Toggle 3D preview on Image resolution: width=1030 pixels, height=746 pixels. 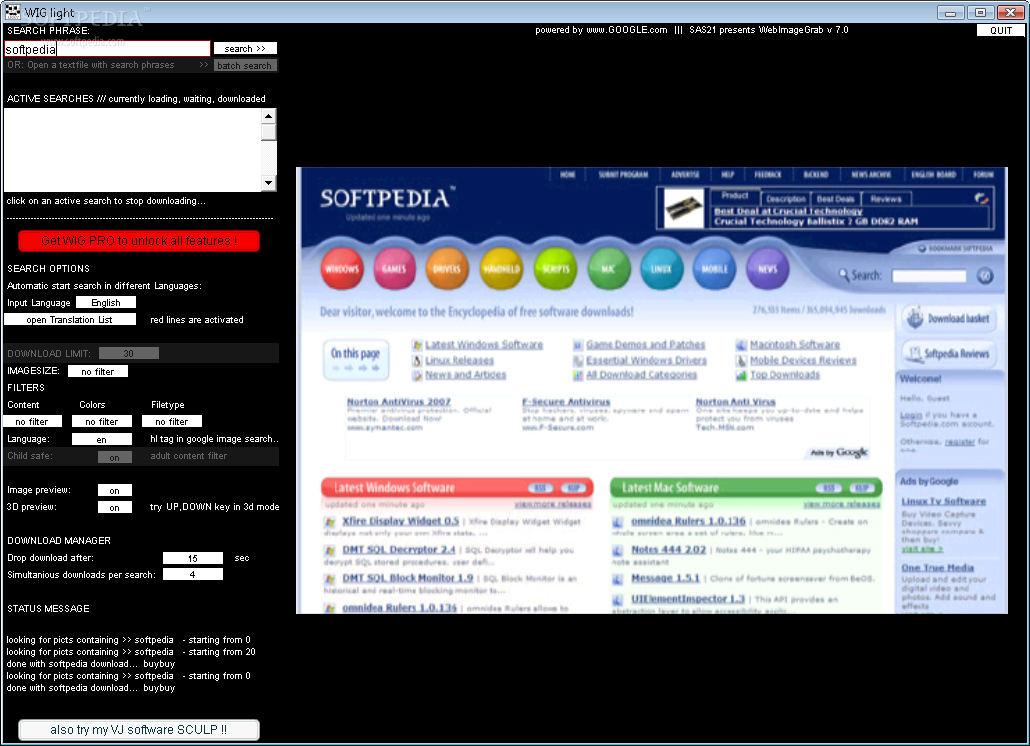pyautogui.click(x=115, y=508)
